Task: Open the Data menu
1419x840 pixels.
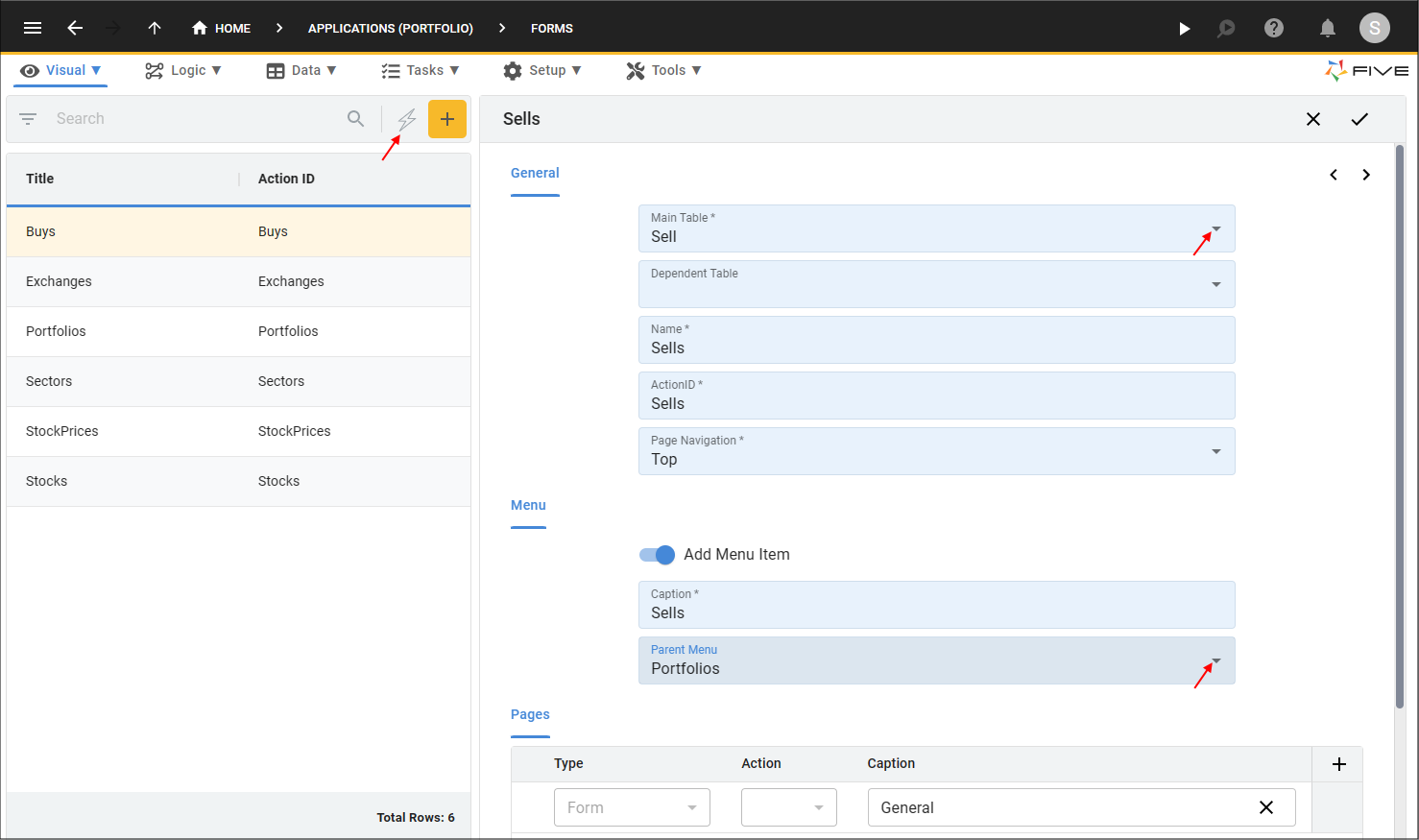Action: [x=301, y=70]
